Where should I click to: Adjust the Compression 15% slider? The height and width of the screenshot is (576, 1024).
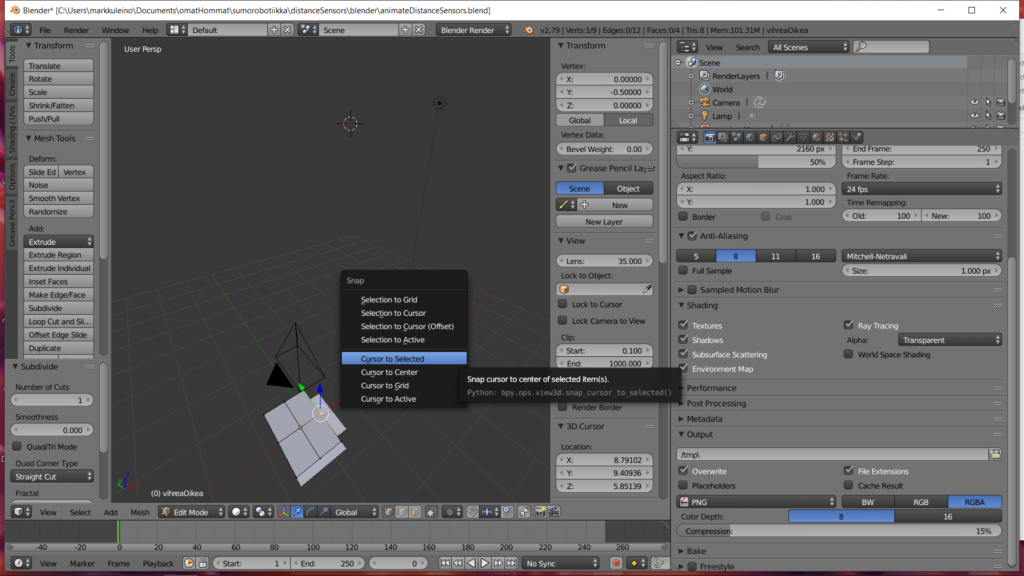click(840, 531)
